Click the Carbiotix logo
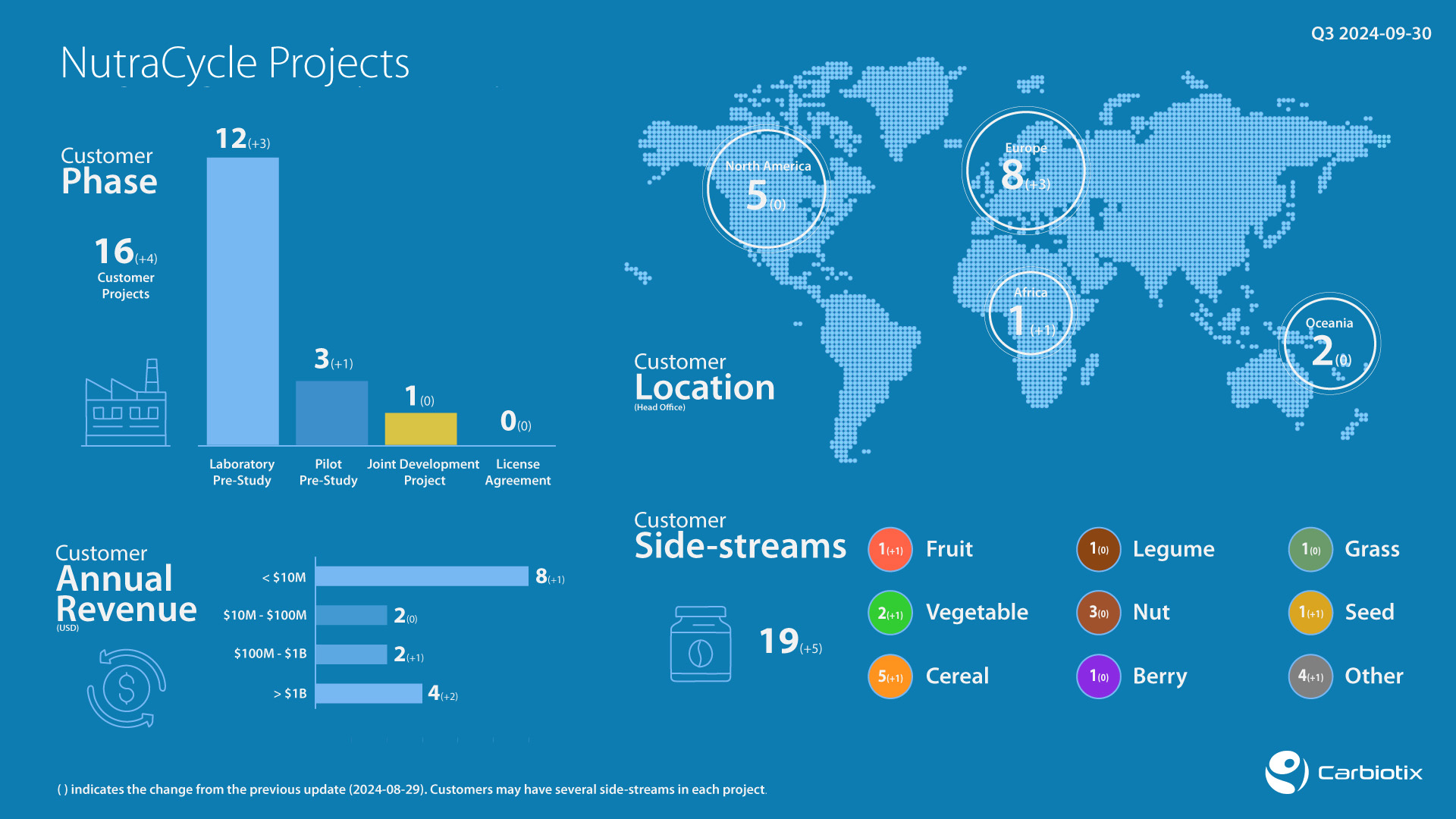Image resolution: width=1456 pixels, height=819 pixels. tap(1344, 773)
